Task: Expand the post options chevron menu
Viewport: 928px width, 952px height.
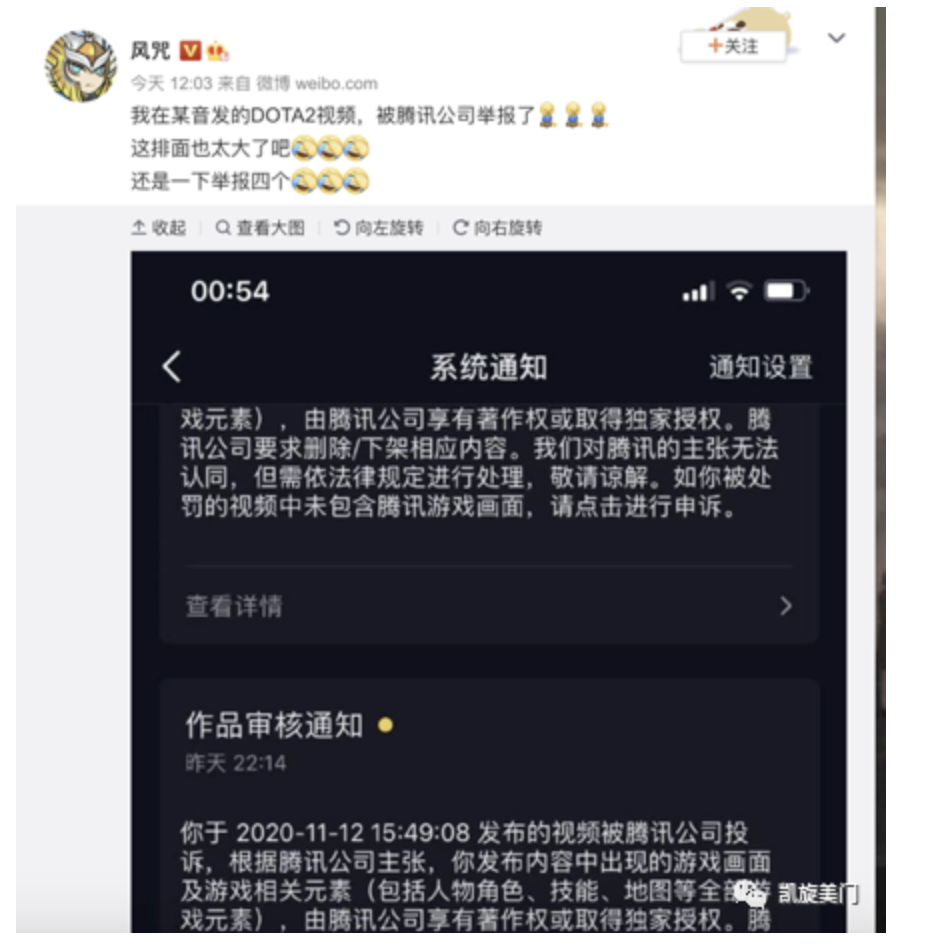Action: point(836,38)
